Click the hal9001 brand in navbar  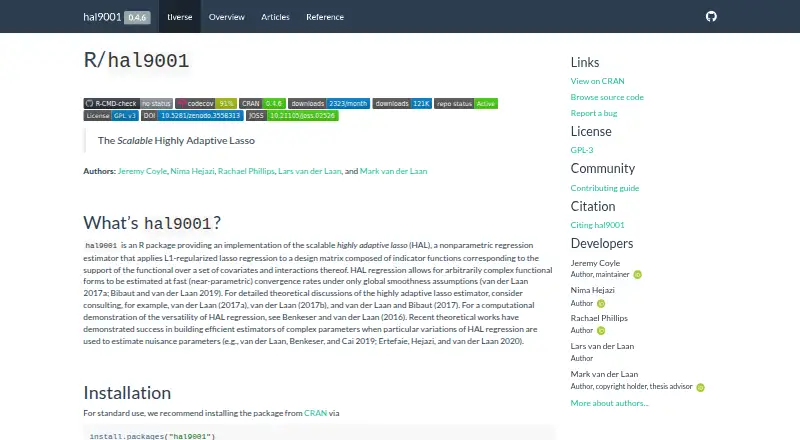pos(102,17)
